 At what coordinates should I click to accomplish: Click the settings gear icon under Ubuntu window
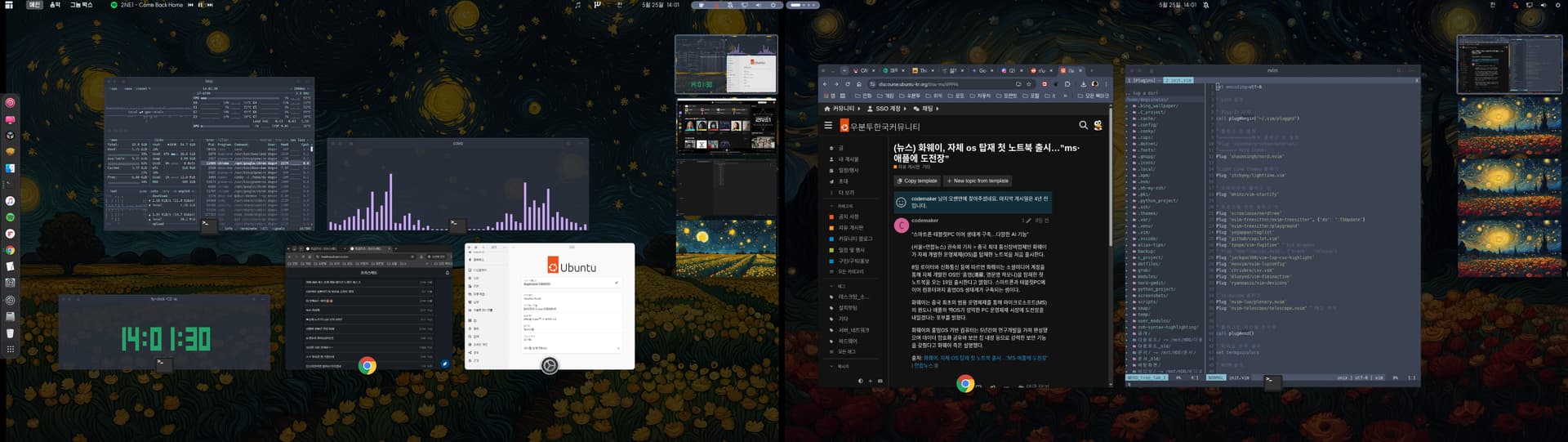click(x=550, y=366)
